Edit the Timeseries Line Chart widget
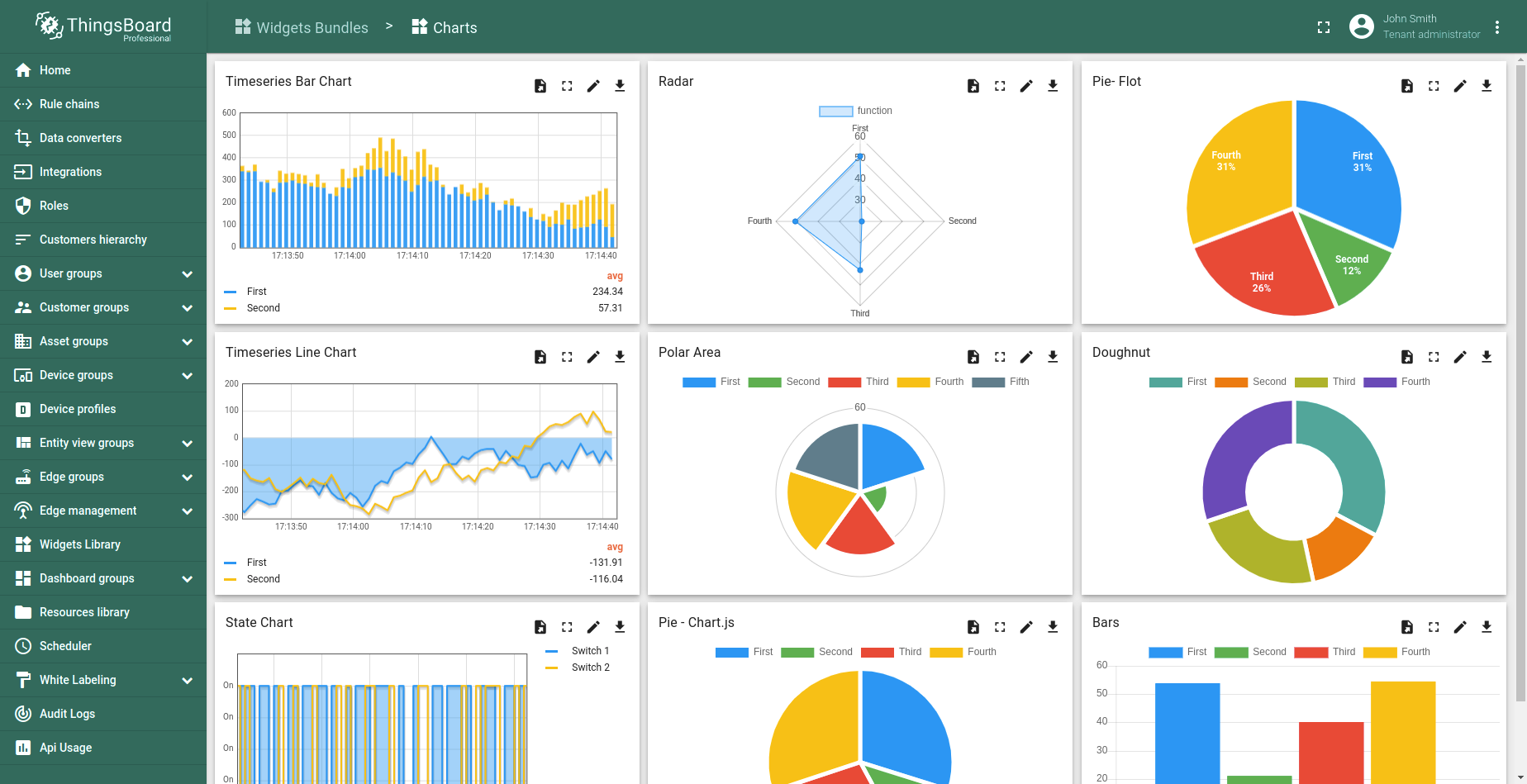Screen dimensions: 1527x784 593,357
